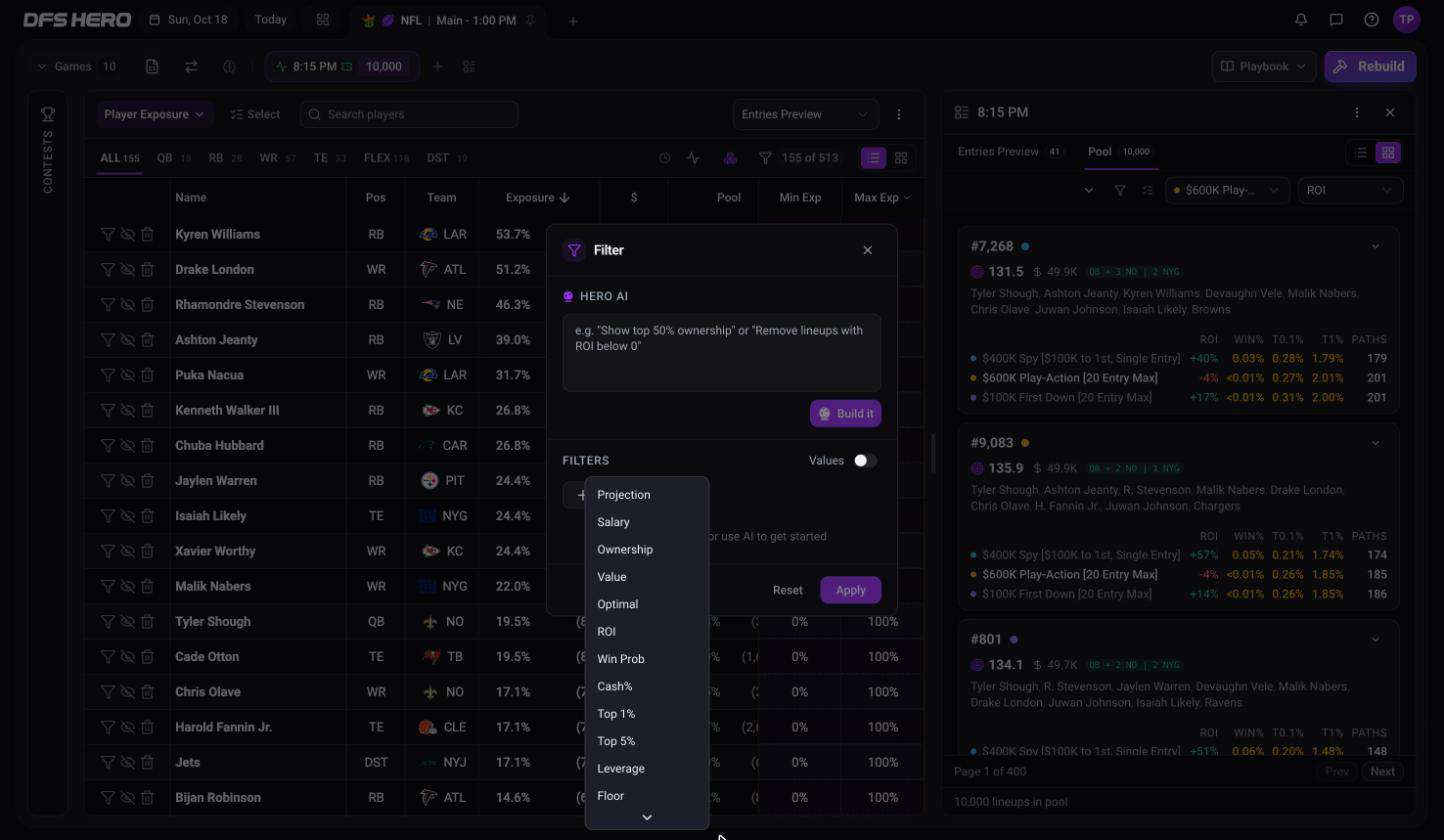Switch Pool panel to list view
Screen dimensions: 1444x840
pyautogui.click(x=1361, y=152)
